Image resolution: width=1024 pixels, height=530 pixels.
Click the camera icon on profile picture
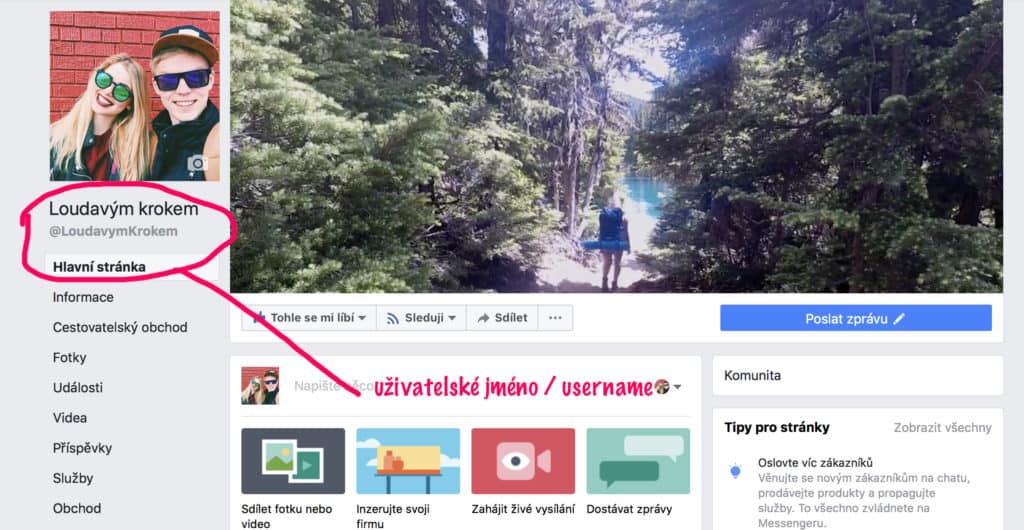(198, 163)
